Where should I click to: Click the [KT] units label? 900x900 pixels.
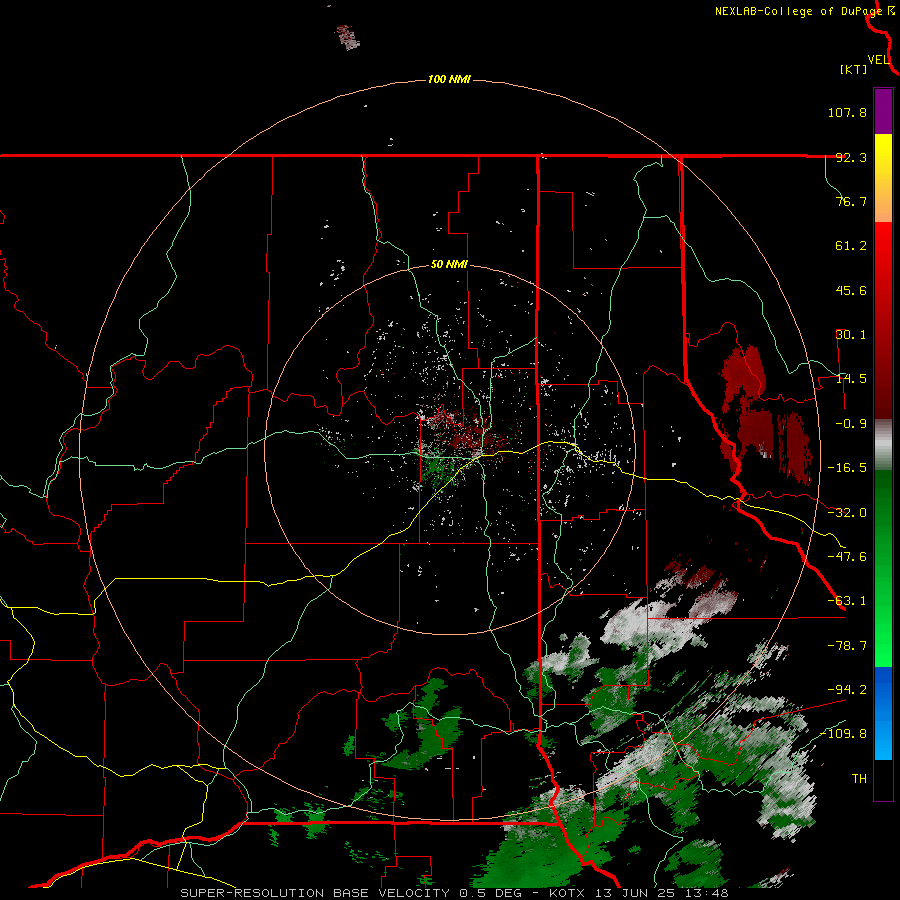853,69
